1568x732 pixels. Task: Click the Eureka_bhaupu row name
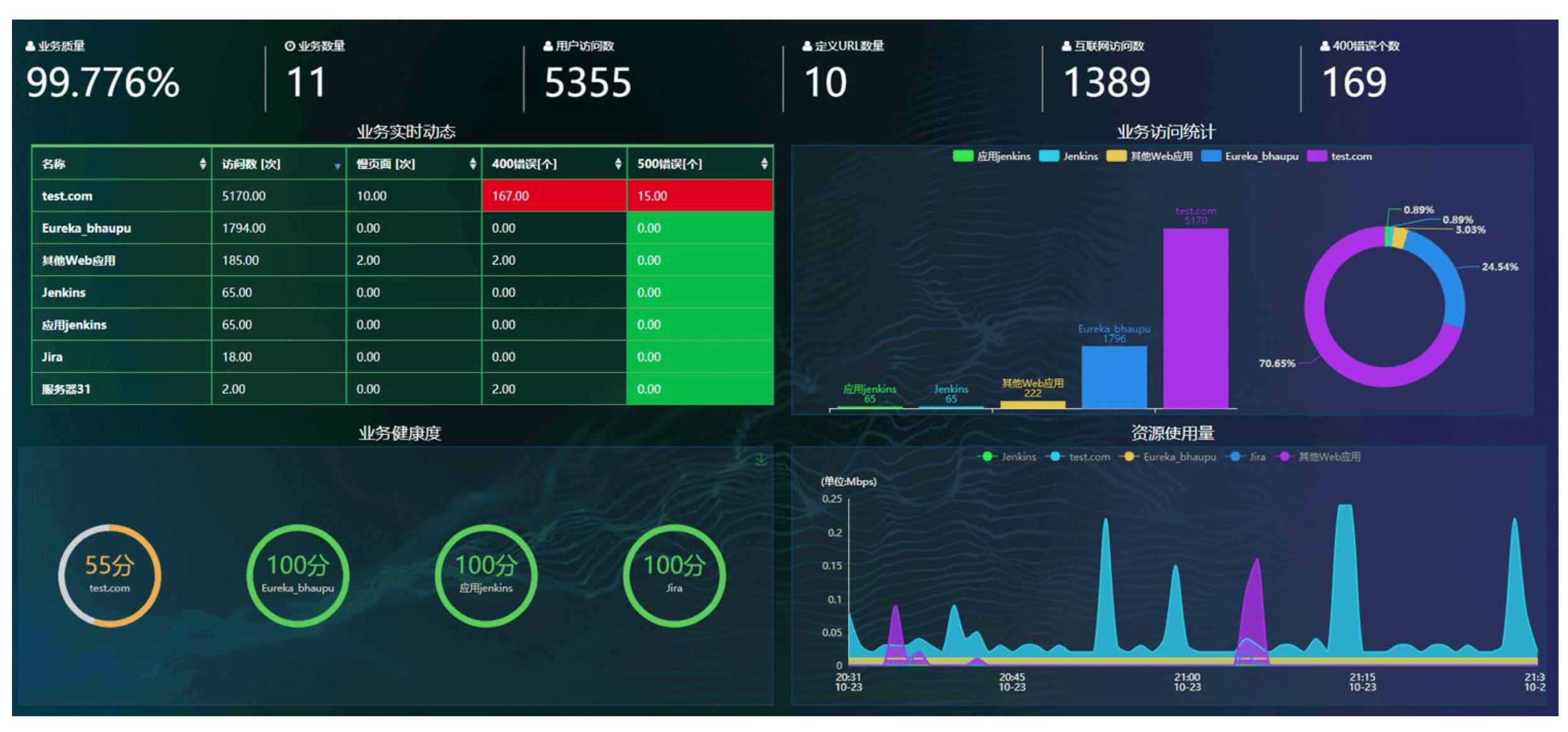pyautogui.click(x=86, y=228)
